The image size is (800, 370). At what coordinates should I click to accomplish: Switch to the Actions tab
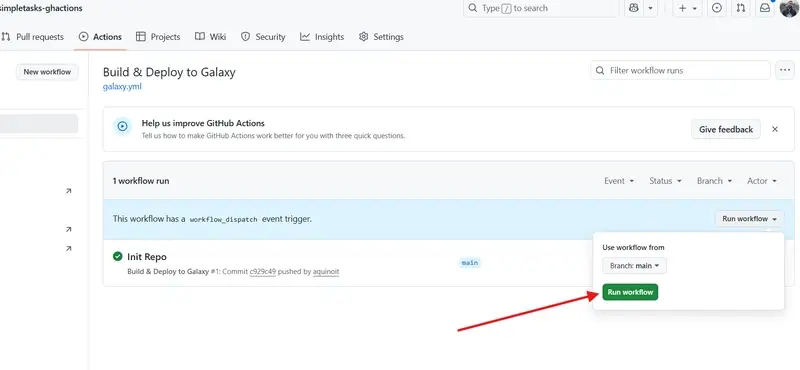tap(100, 37)
